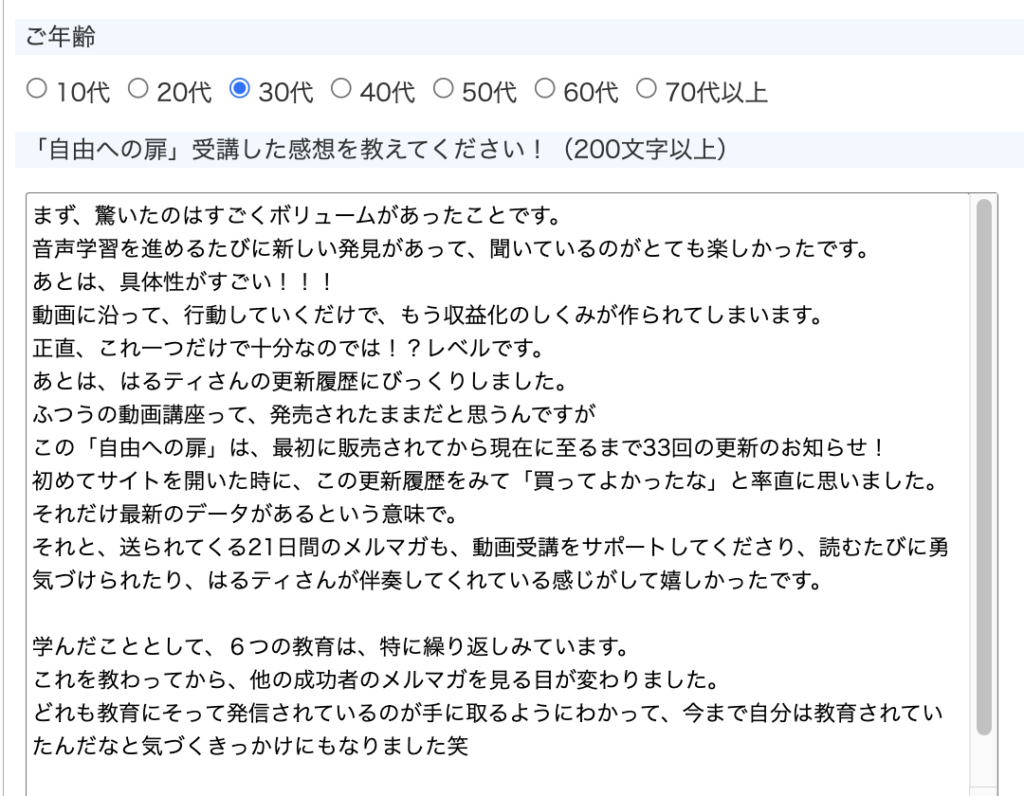Pick the 40代 age radio button
1024x796 pixels.
click(x=342, y=90)
